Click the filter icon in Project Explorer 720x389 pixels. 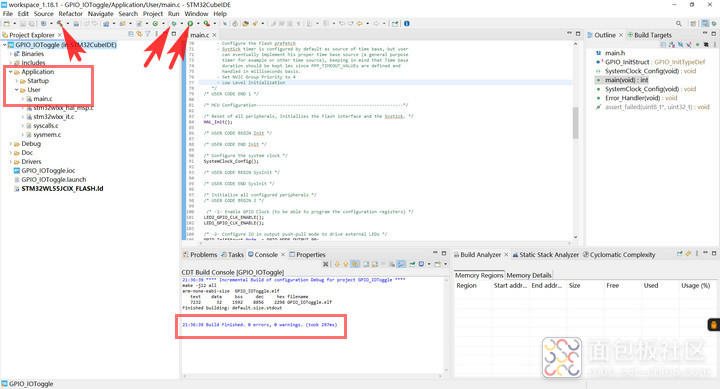[x=147, y=34]
